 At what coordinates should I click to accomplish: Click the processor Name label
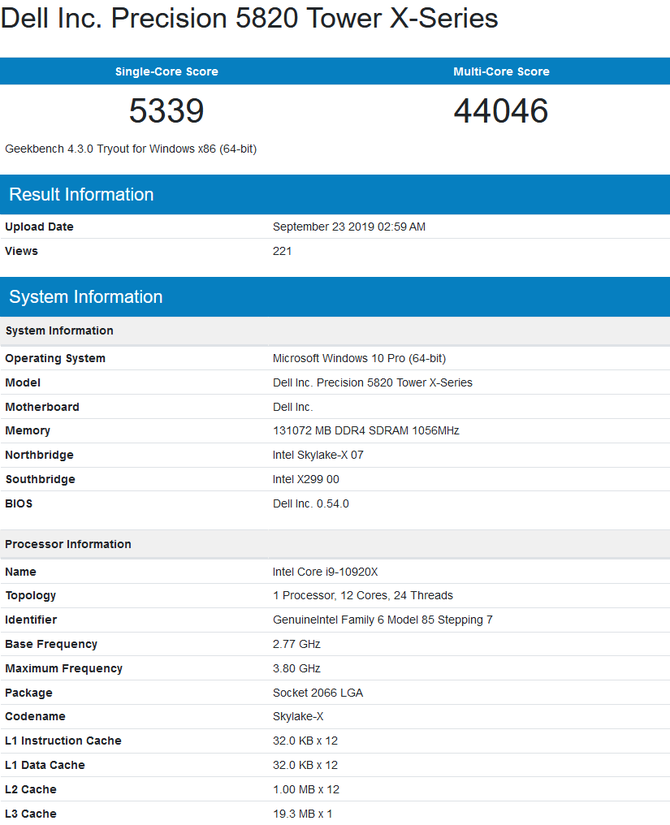coord(21,572)
